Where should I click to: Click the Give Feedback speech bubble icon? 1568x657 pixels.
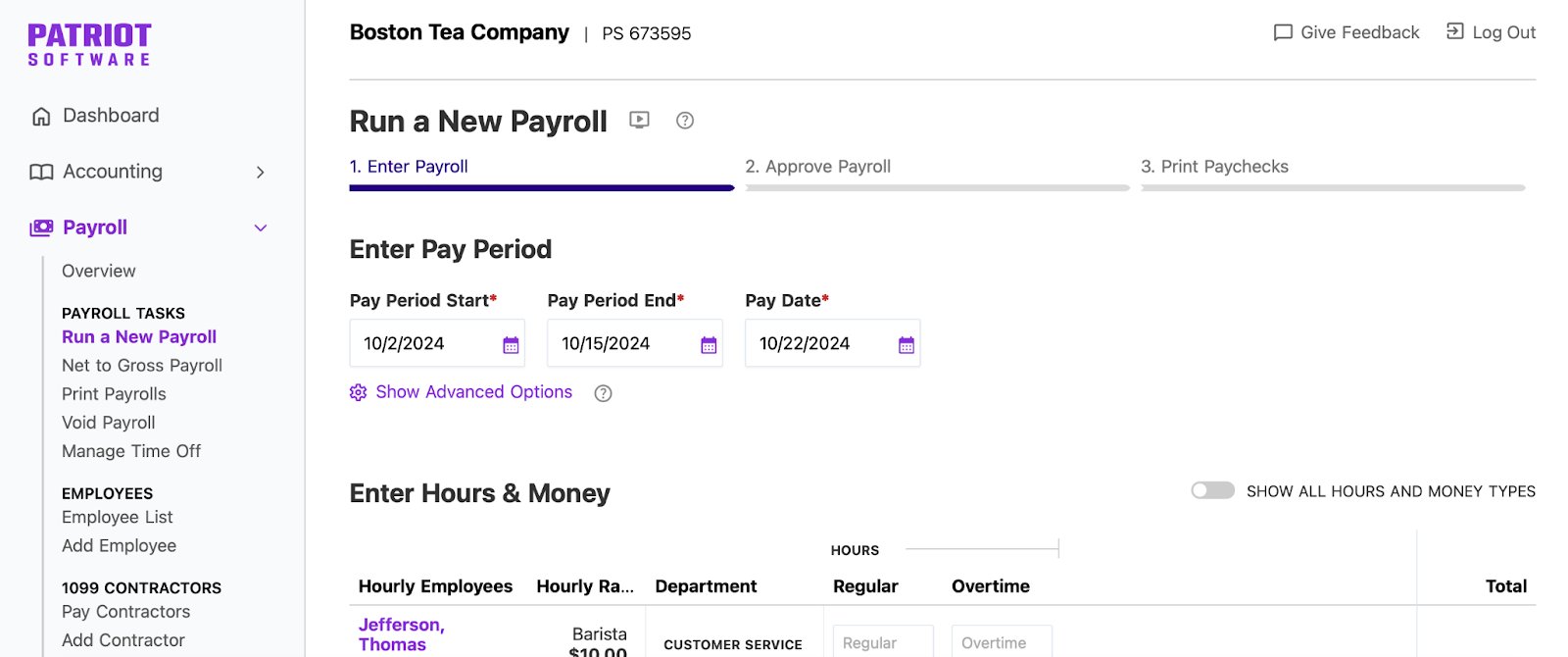[x=1283, y=32]
